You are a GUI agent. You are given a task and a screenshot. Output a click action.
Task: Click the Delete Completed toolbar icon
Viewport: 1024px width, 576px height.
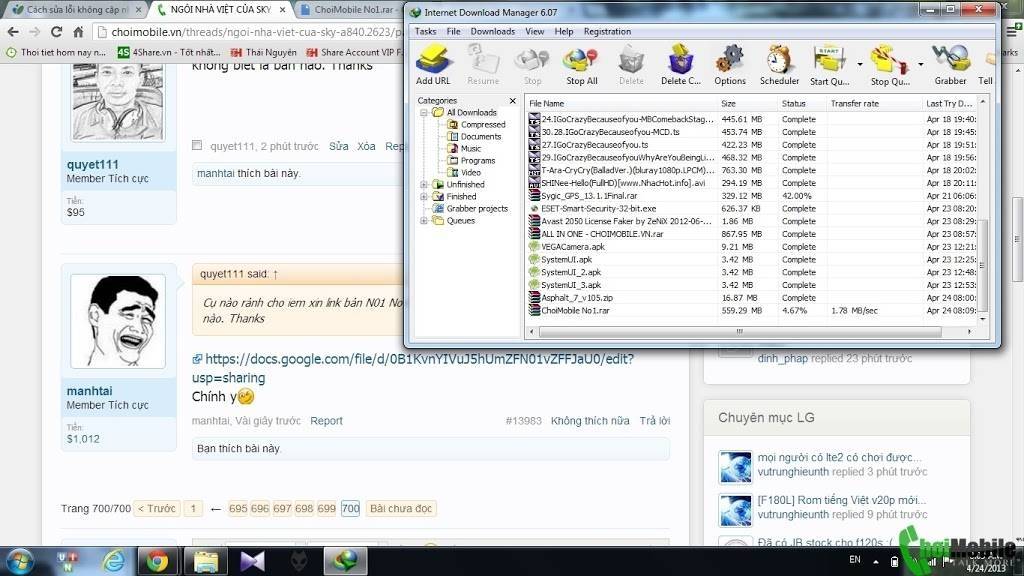pos(680,61)
